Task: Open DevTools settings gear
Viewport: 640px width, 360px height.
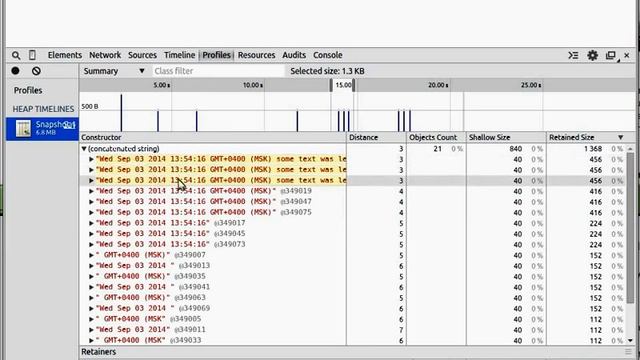Action: click(x=592, y=55)
